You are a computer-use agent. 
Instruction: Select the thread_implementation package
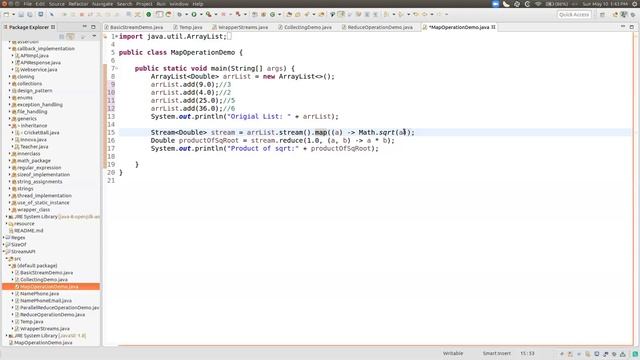(x=44, y=196)
